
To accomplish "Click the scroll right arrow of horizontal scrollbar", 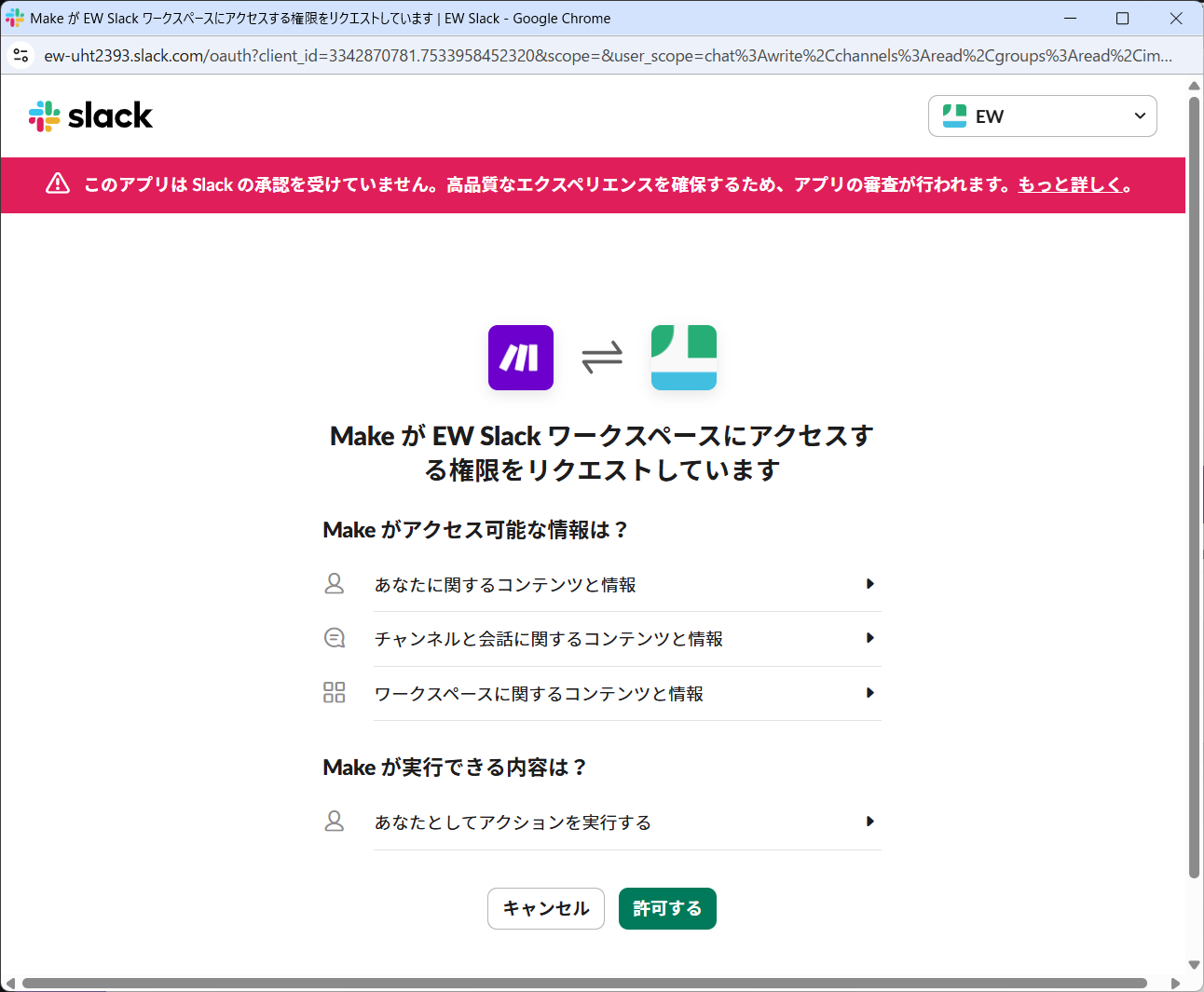I will [x=1175, y=984].
